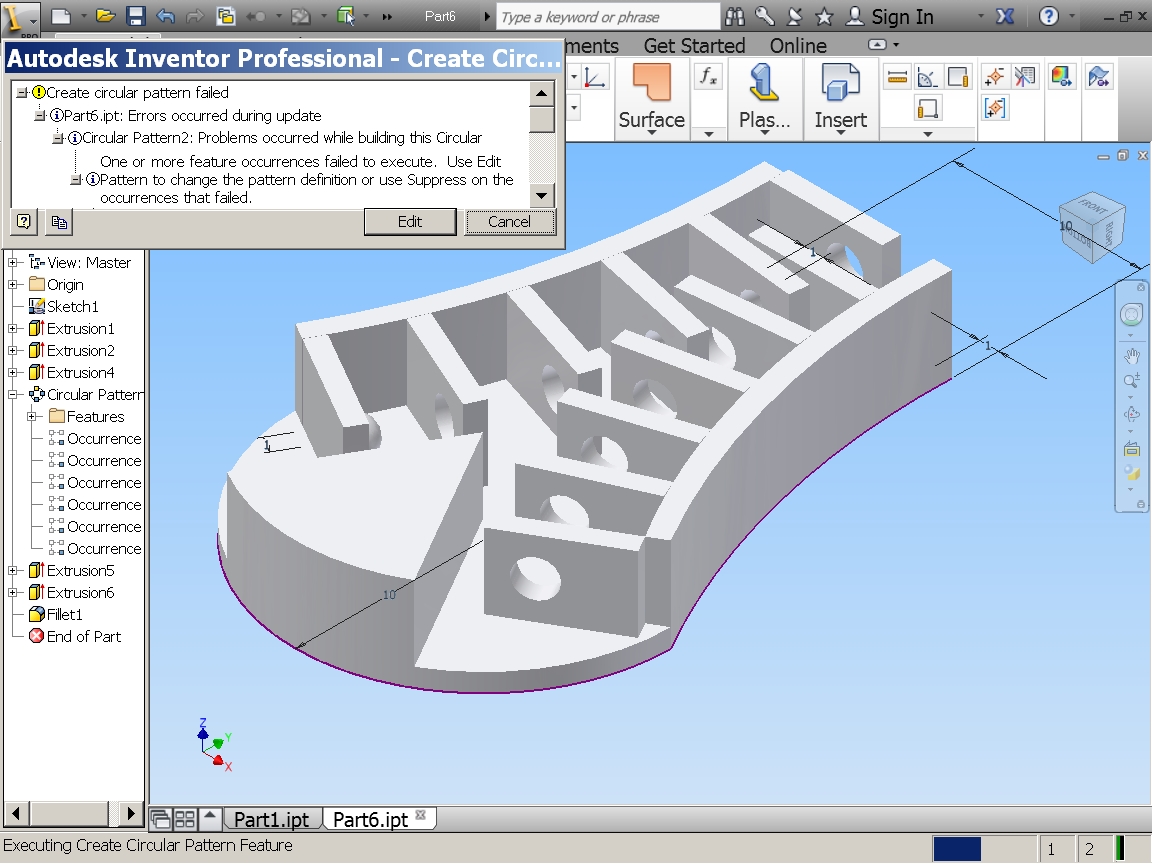The width and height of the screenshot is (1152, 864).
Task: Click the binoculars search icon
Action: coord(735,16)
